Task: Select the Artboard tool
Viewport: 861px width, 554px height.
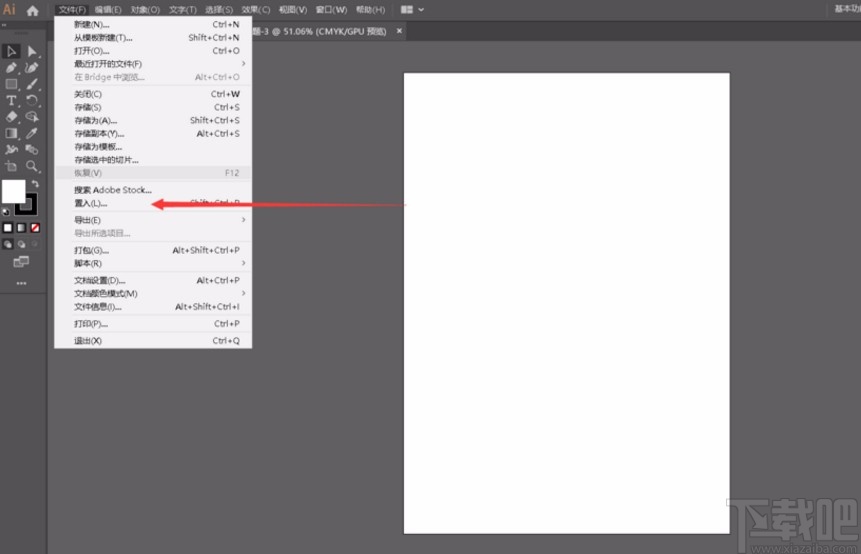Action: (x=11, y=166)
